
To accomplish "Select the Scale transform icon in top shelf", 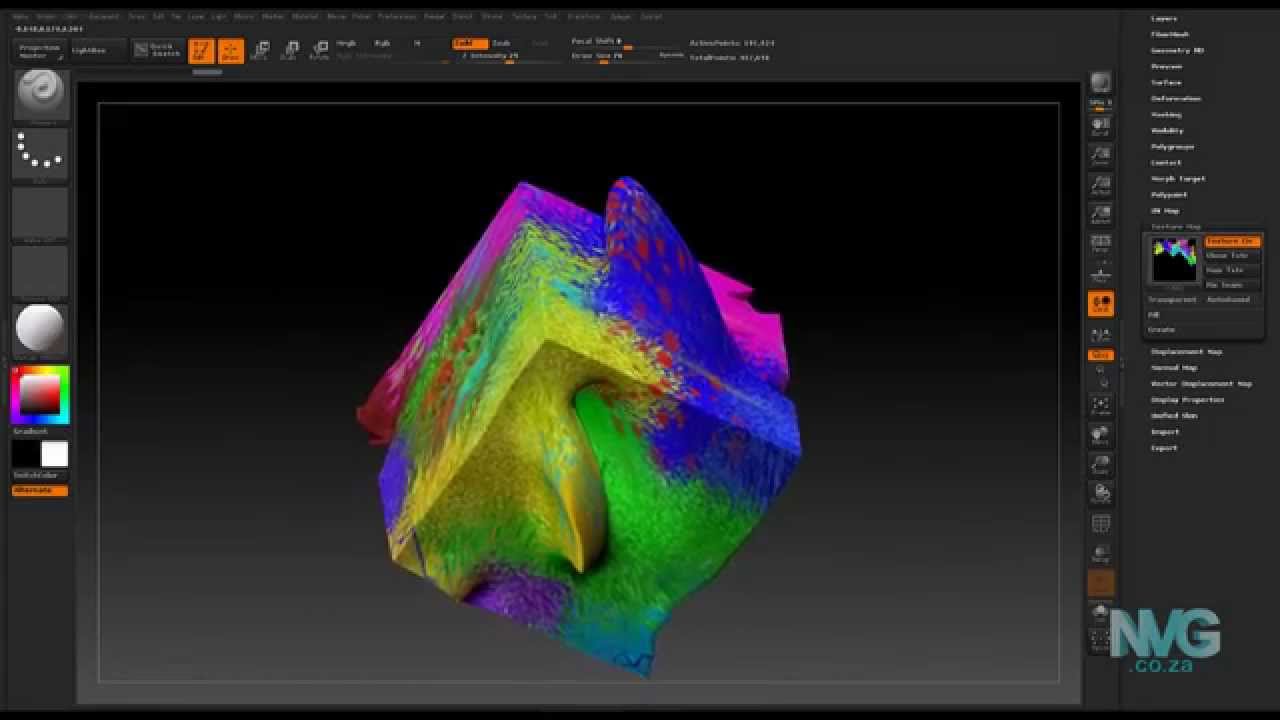I will click(x=290, y=51).
